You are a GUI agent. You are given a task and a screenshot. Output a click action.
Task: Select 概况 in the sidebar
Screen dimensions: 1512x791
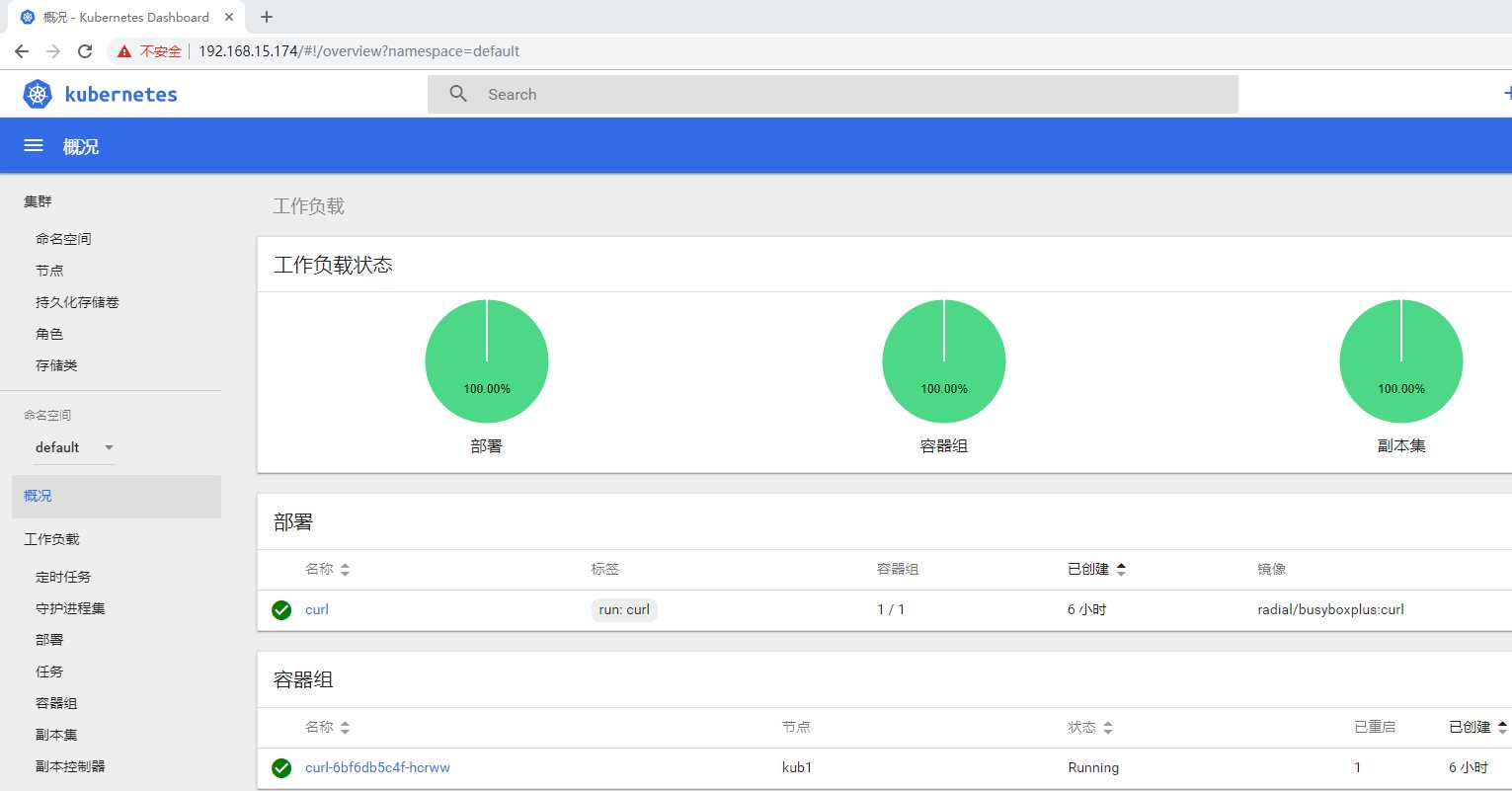tap(117, 496)
